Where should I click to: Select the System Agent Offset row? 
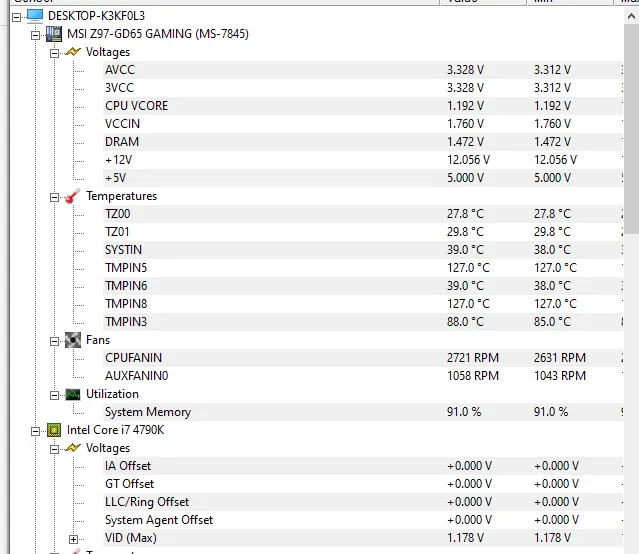click(x=363, y=520)
